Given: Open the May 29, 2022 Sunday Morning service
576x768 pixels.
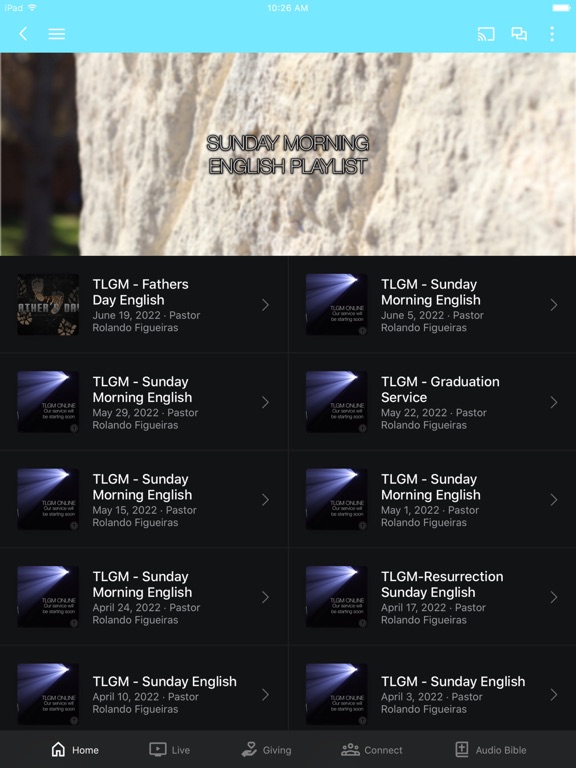Looking at the screenshot, I should point(144,402).
